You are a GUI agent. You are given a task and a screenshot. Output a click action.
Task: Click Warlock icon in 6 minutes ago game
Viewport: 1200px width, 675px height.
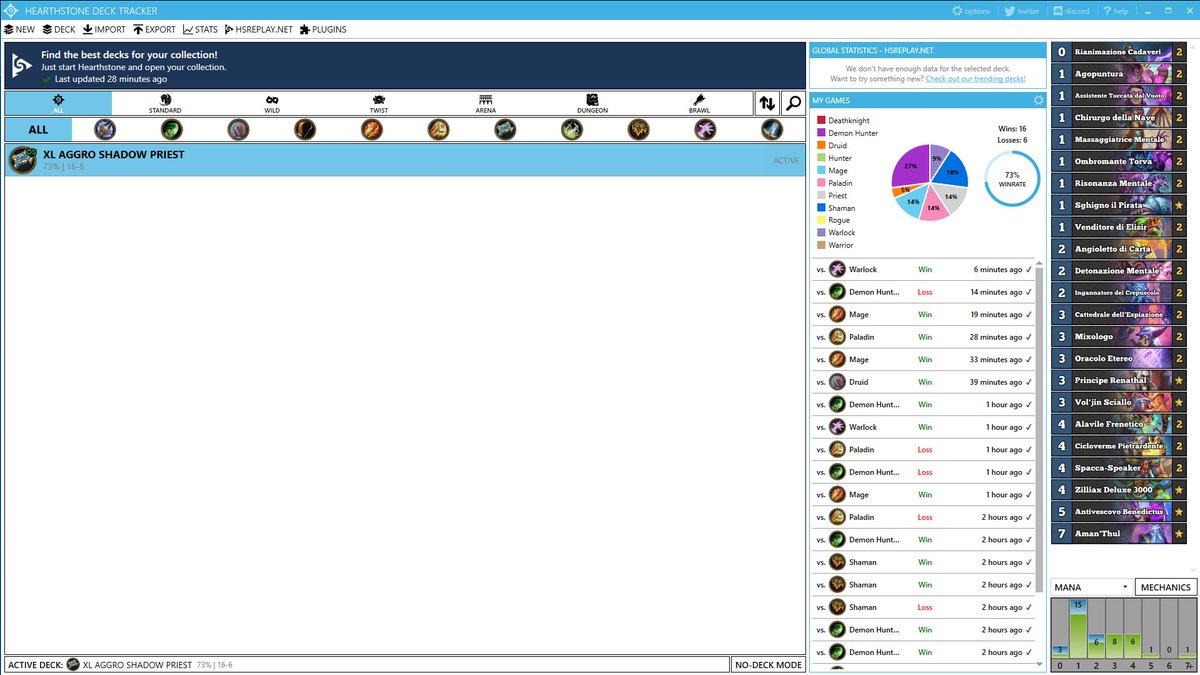[837, 269]
